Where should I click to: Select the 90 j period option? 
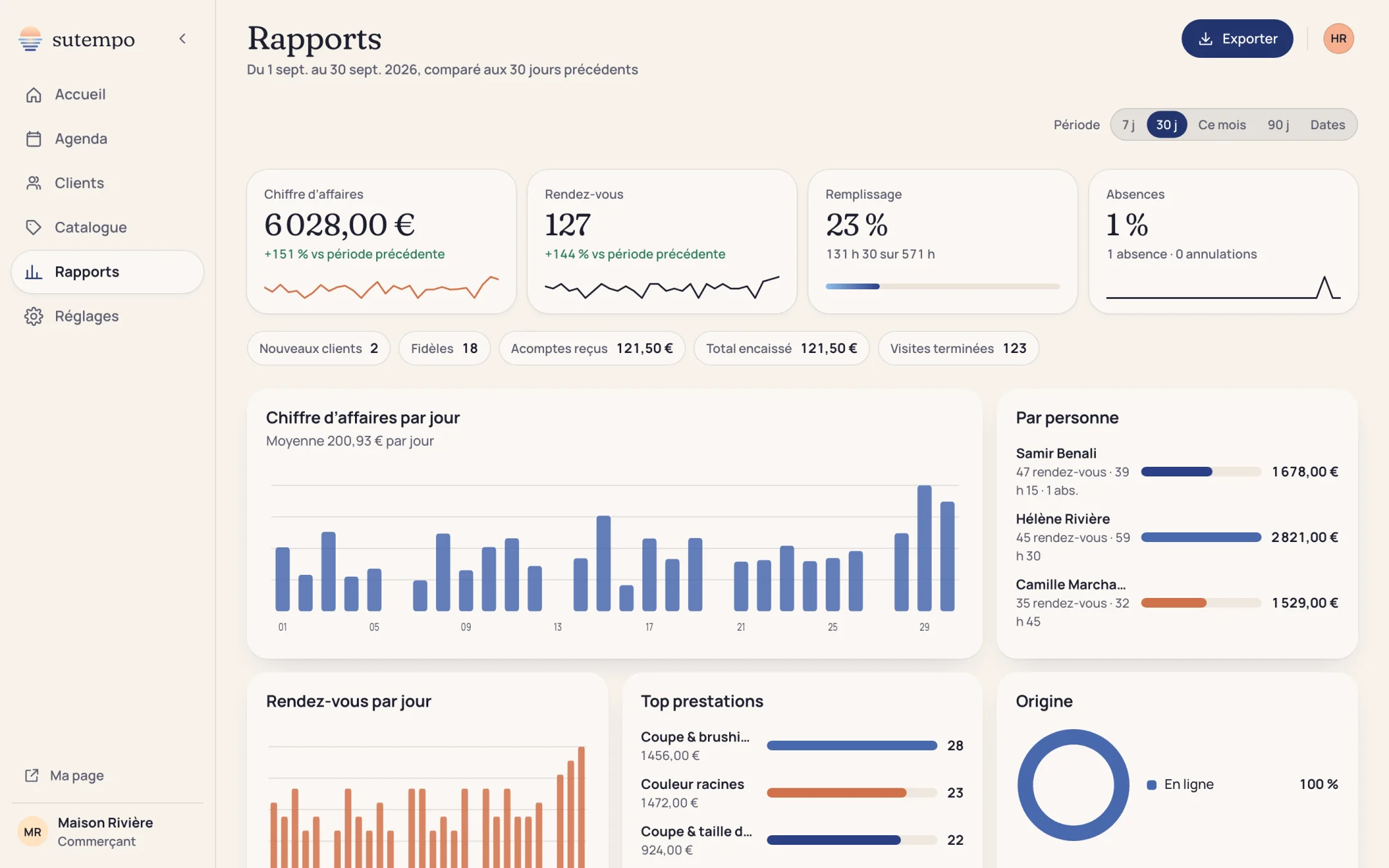point(1278,125)
